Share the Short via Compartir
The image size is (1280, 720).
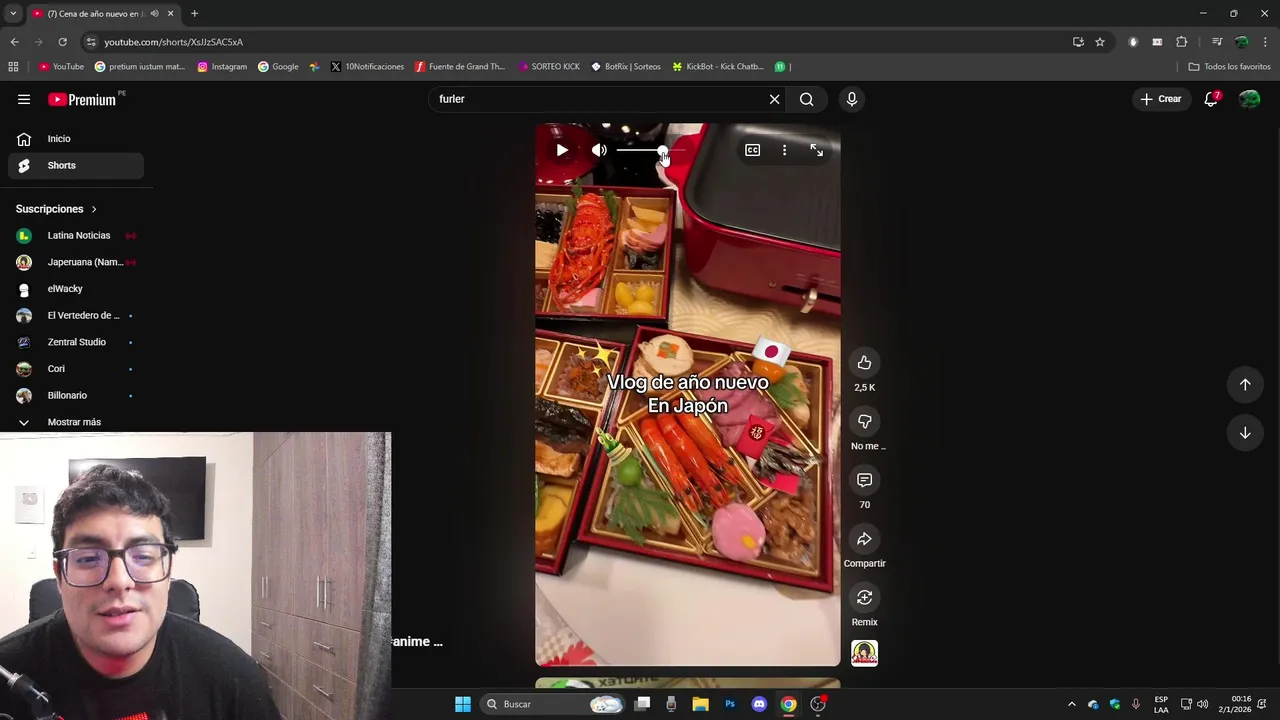(865, 539)
